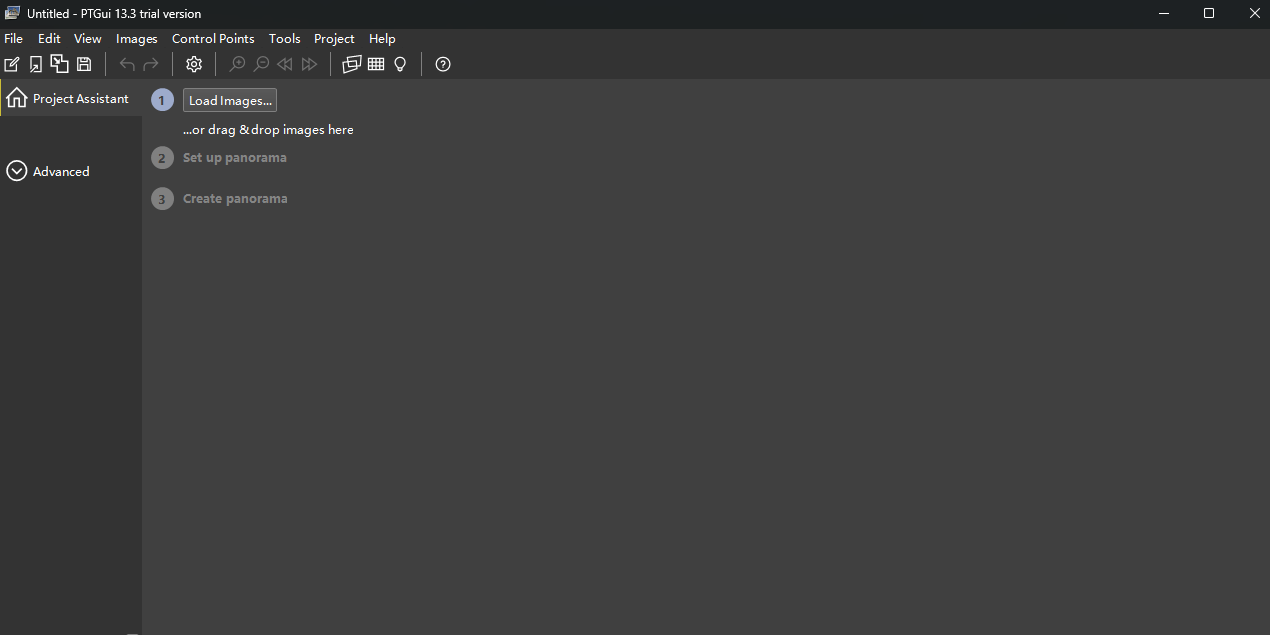The width and height of the screenshot is (1270, 635).
Task: Select the Project Assistant tab
Action: pyautogui.click(x=70, y=99)
